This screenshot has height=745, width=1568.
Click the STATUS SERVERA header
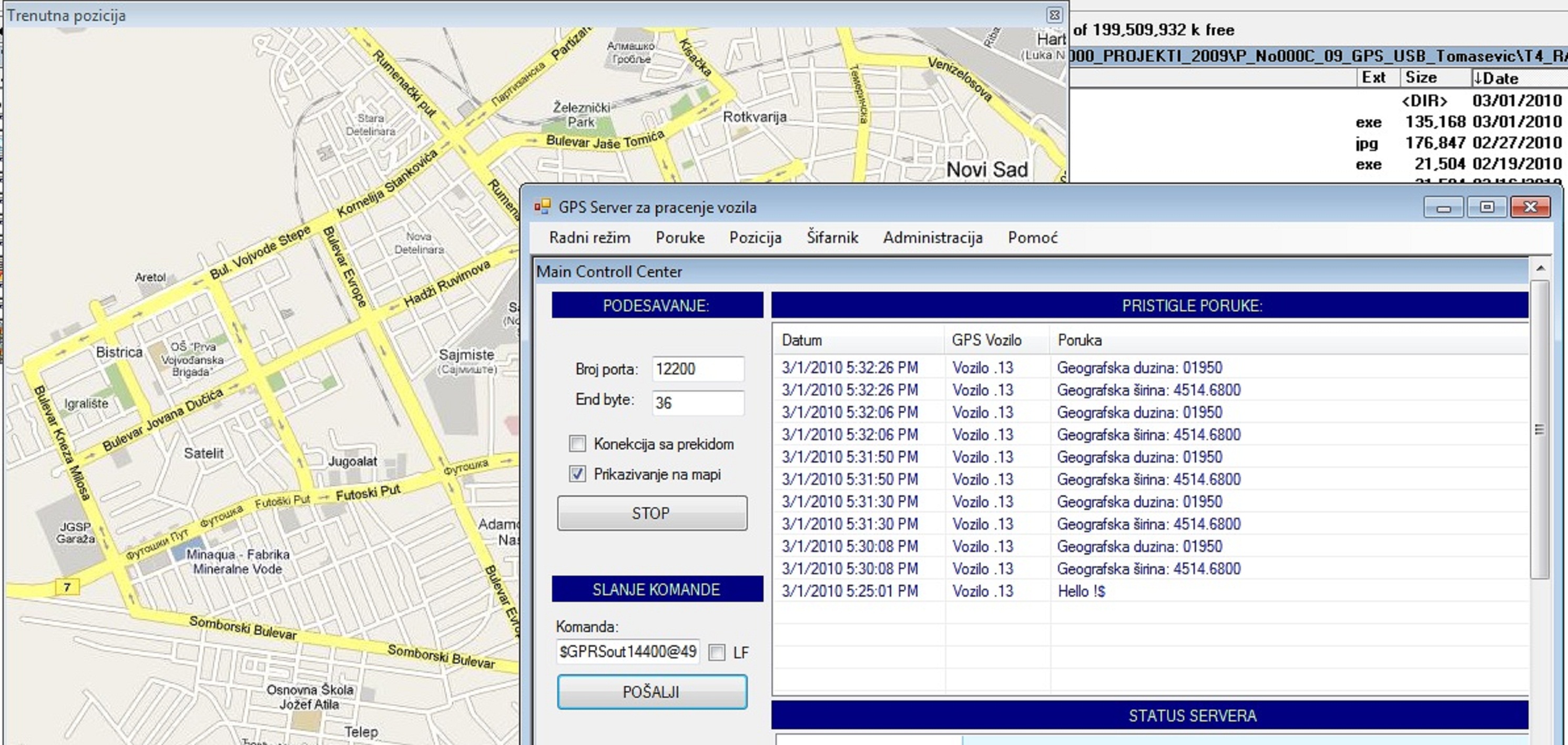point(1150,715)
